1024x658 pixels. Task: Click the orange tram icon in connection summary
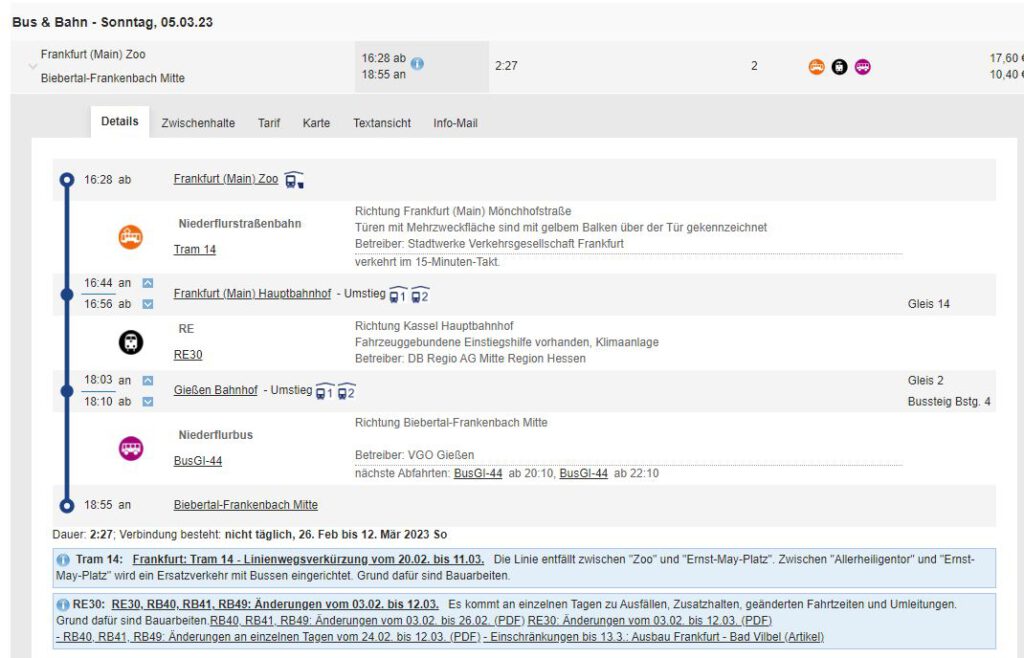(817, 67)
